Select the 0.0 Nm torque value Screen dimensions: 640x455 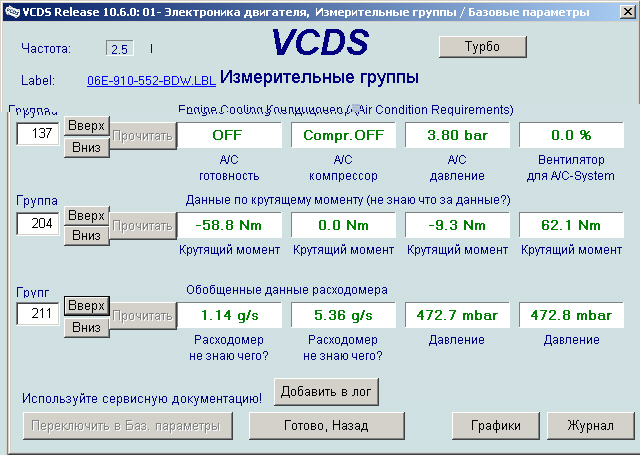(x=343, y=225)
